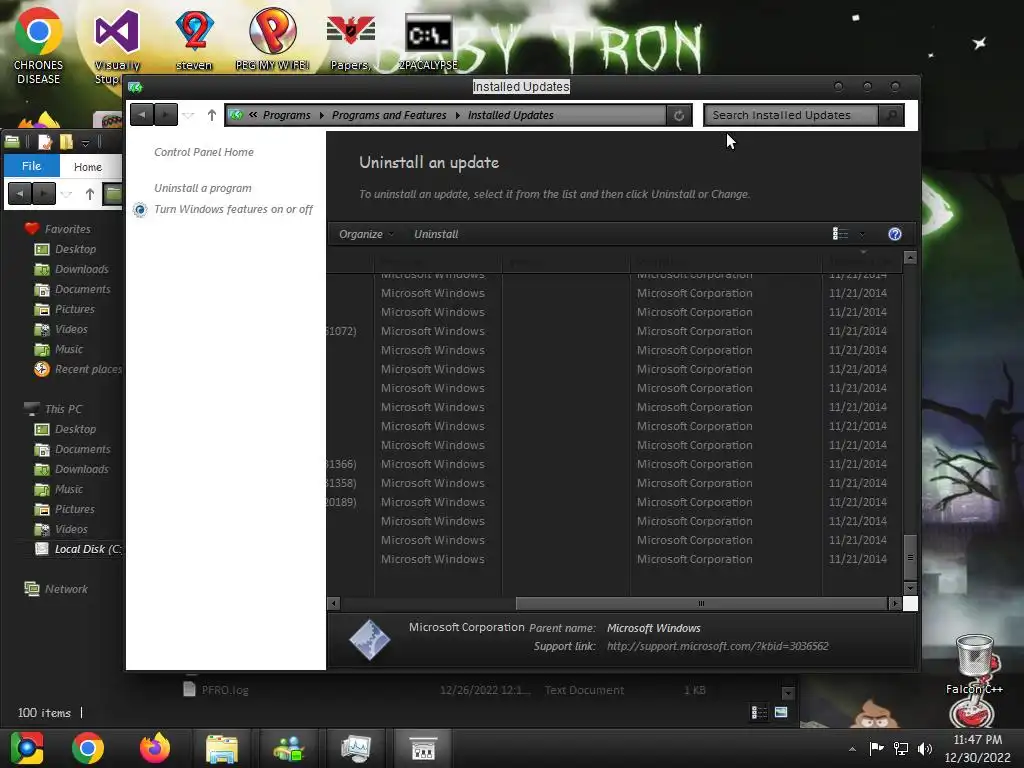
Task: Select Network in navigation pane
Action: (x=66, y=589)
